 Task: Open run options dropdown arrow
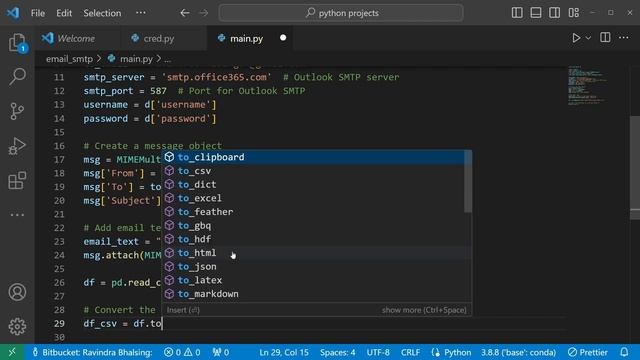588,38
